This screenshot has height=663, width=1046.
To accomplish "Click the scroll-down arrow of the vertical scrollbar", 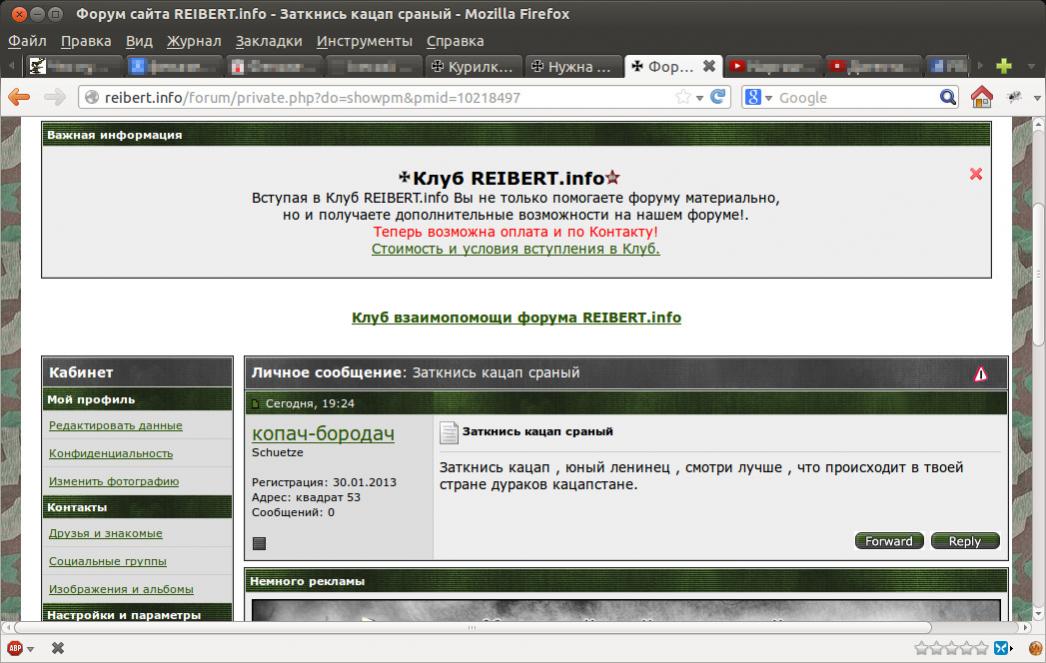I will [x=1039, y=614].
